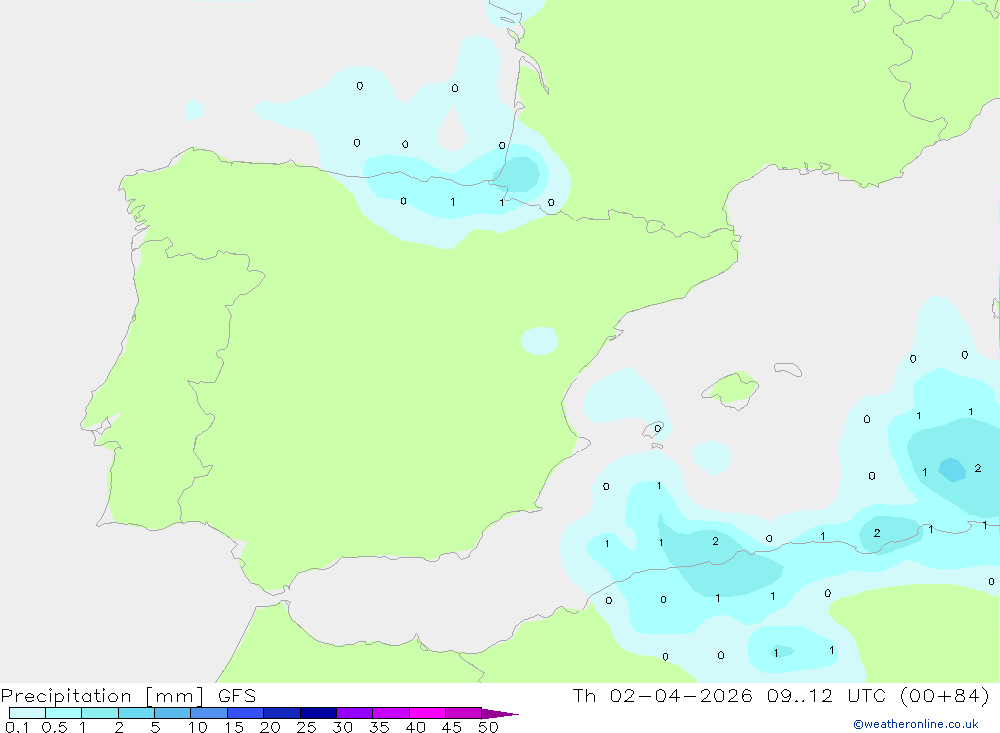Click the 'Th 02-04-2026' date text
The width and height of the screenshot is (1000, 733).
tap(663, 695)
